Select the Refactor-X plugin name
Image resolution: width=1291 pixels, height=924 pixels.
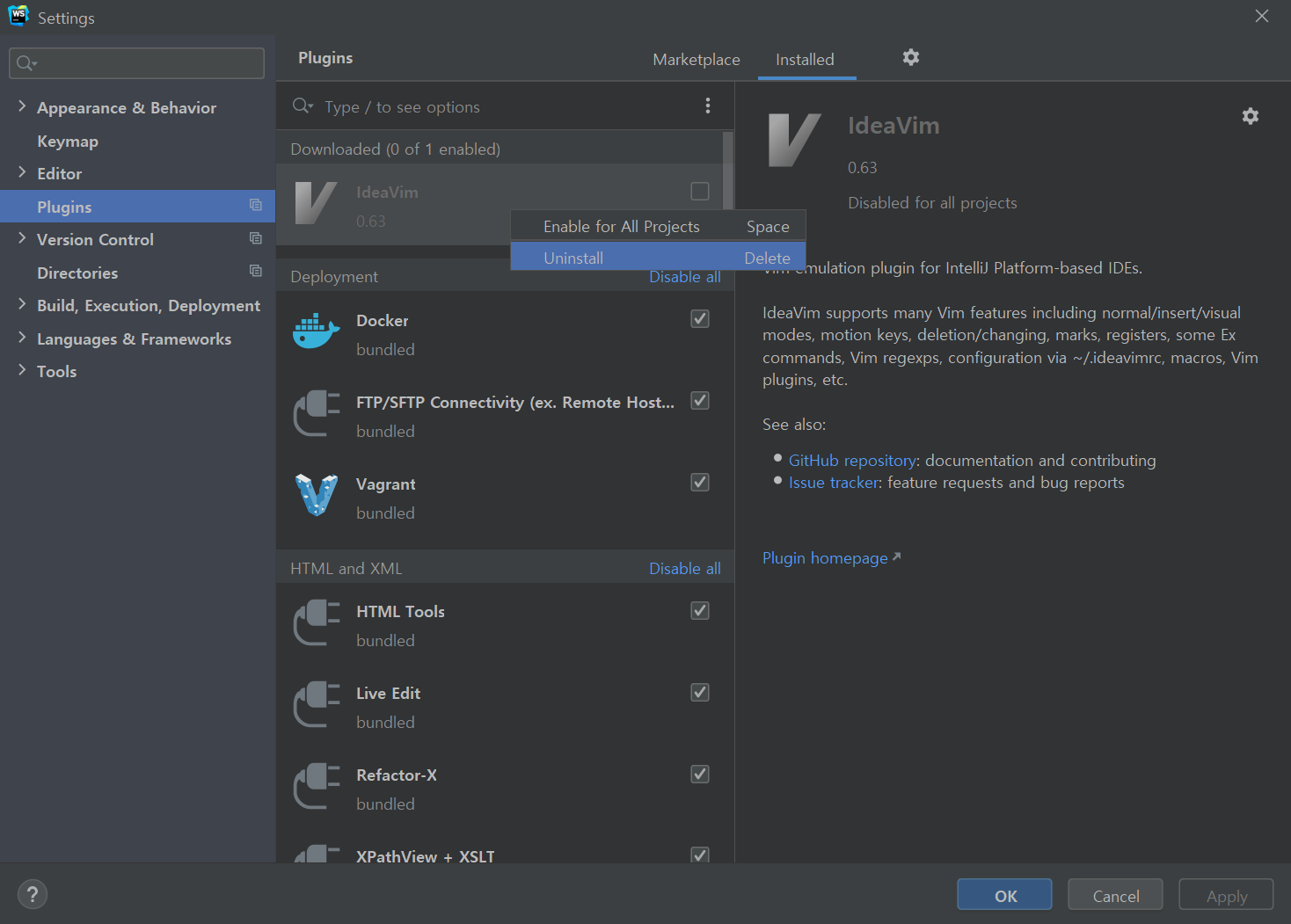[397, 775]
